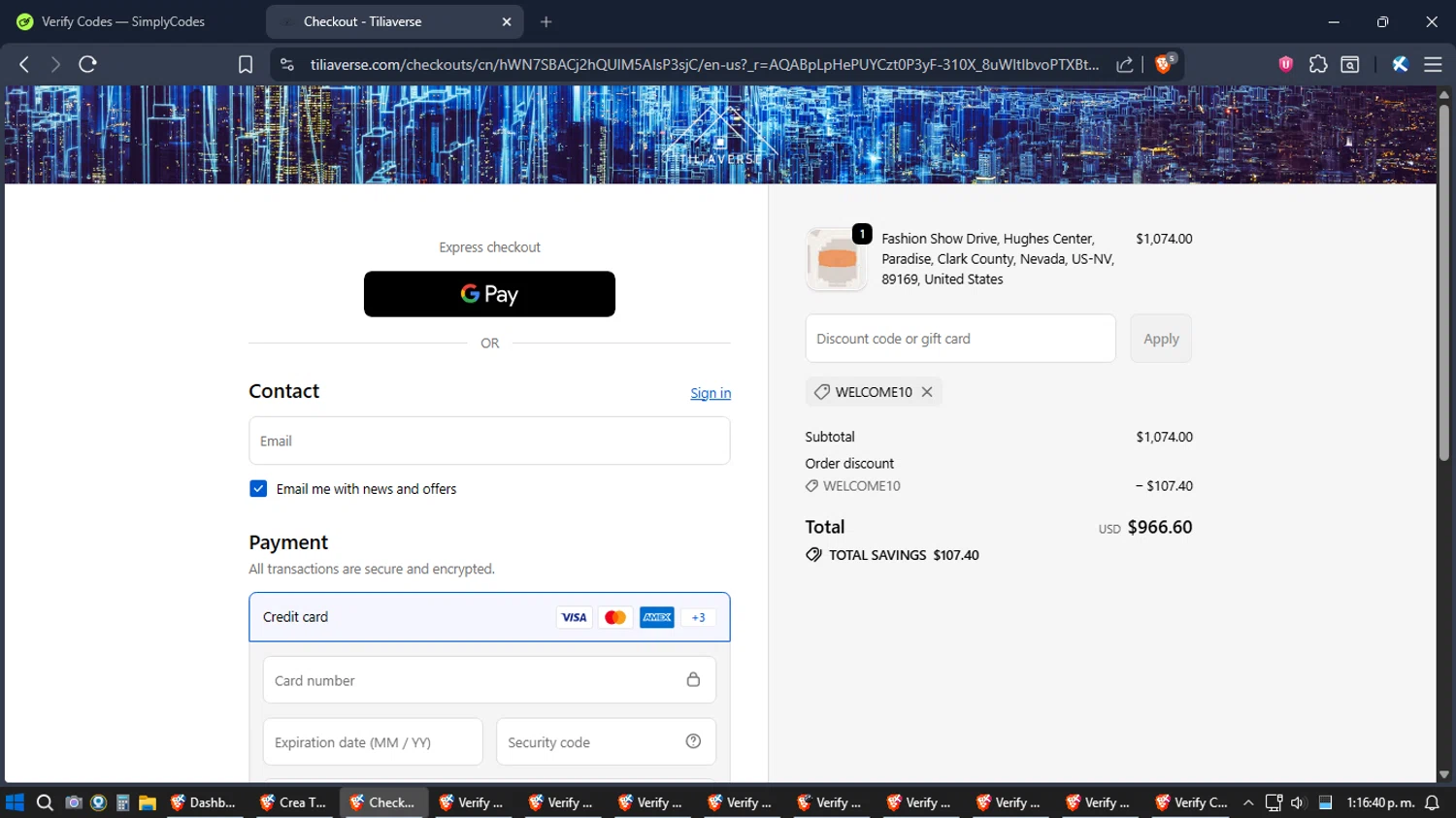
Task: Open the clock showing 1:16:40 p. m.
Action: tap(1380, 802)
